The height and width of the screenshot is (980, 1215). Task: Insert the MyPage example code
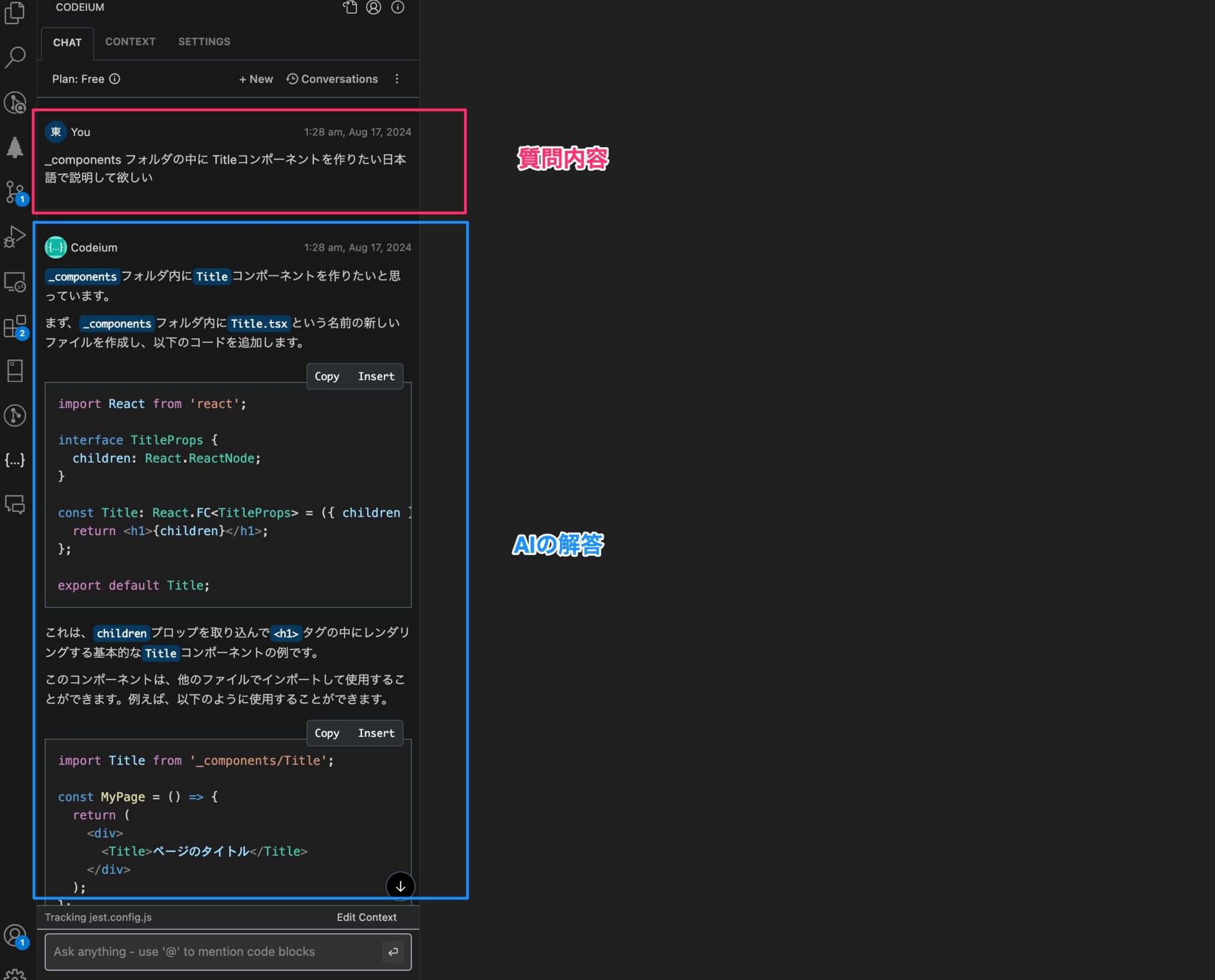point(376,733)
